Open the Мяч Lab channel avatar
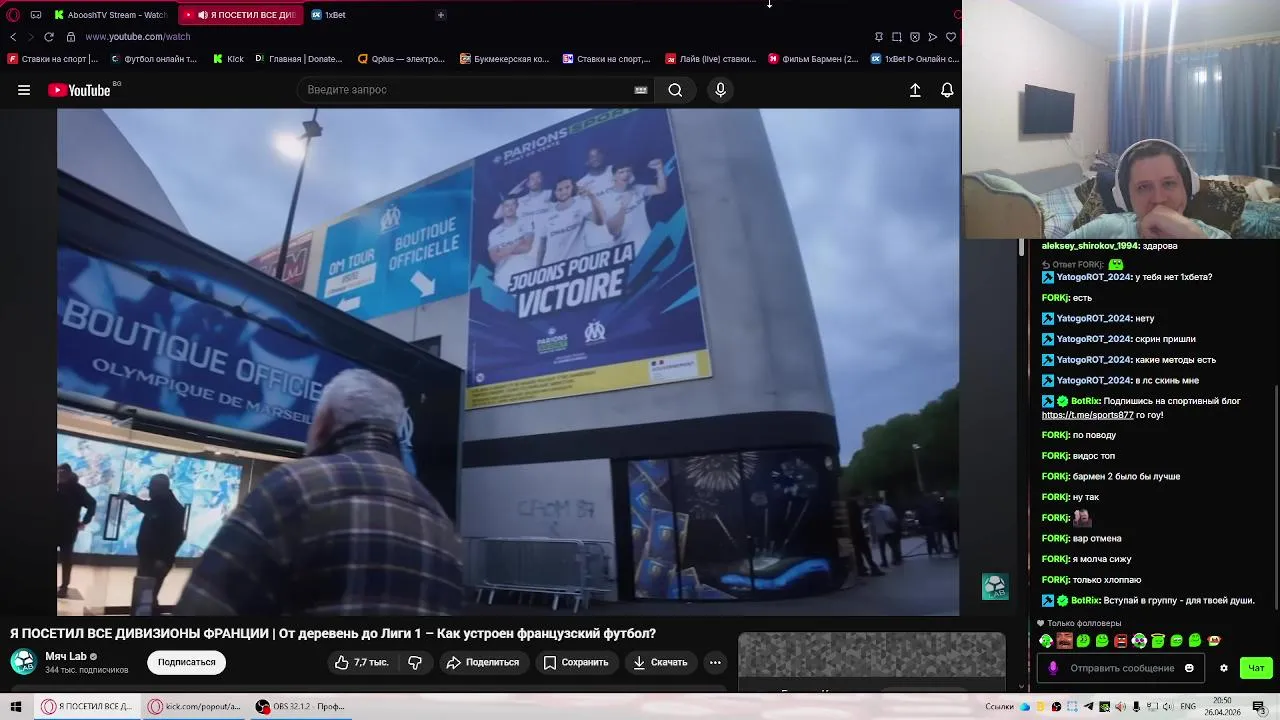Screen dimensions: 1280x720 [23, 662]
